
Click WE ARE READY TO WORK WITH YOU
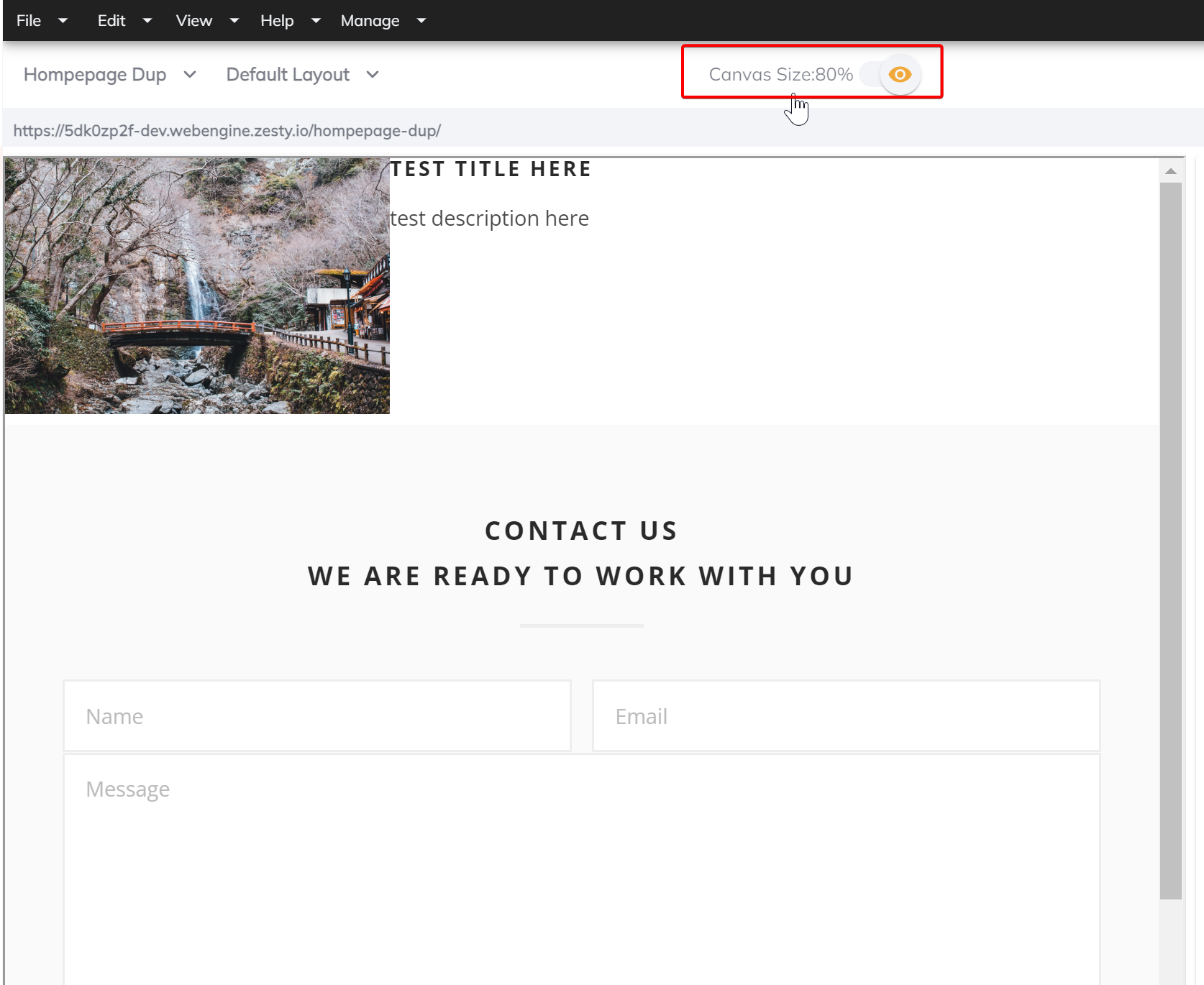pos(581,576)
